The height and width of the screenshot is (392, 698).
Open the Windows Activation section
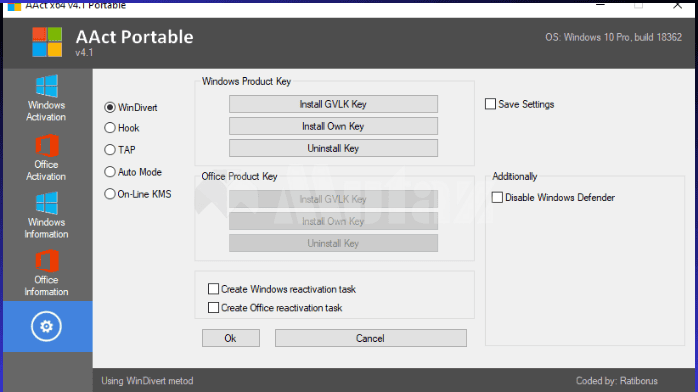click(x=46, y=98)
